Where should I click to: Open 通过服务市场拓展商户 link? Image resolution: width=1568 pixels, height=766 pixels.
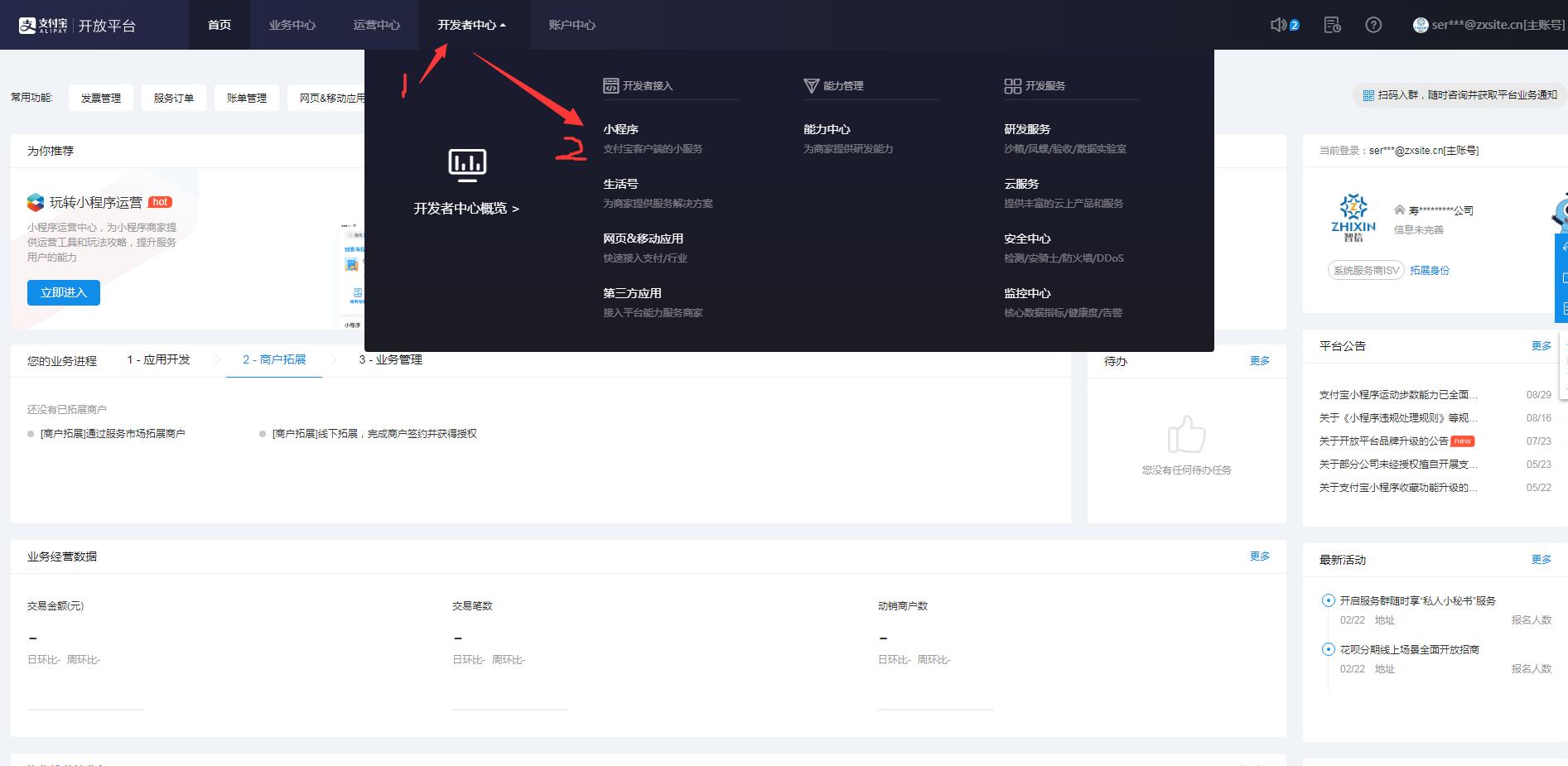(x=113, y=433)
